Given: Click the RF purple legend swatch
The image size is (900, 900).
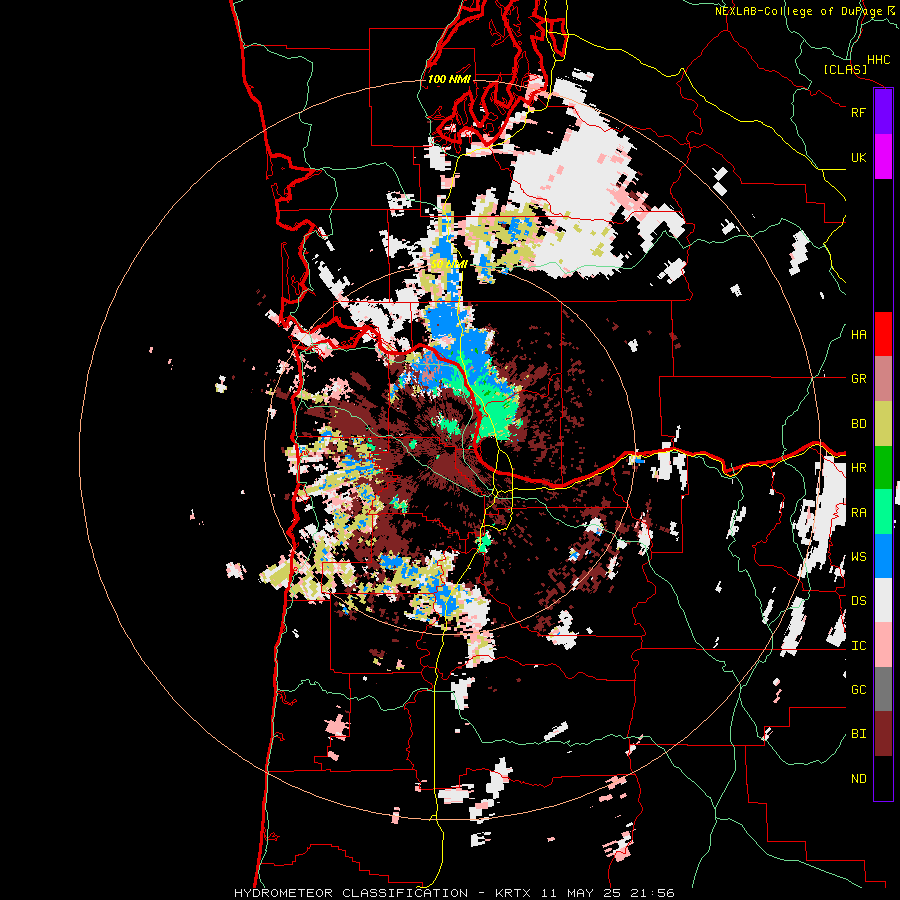Looking at the screenshot, I should point(883,112).
